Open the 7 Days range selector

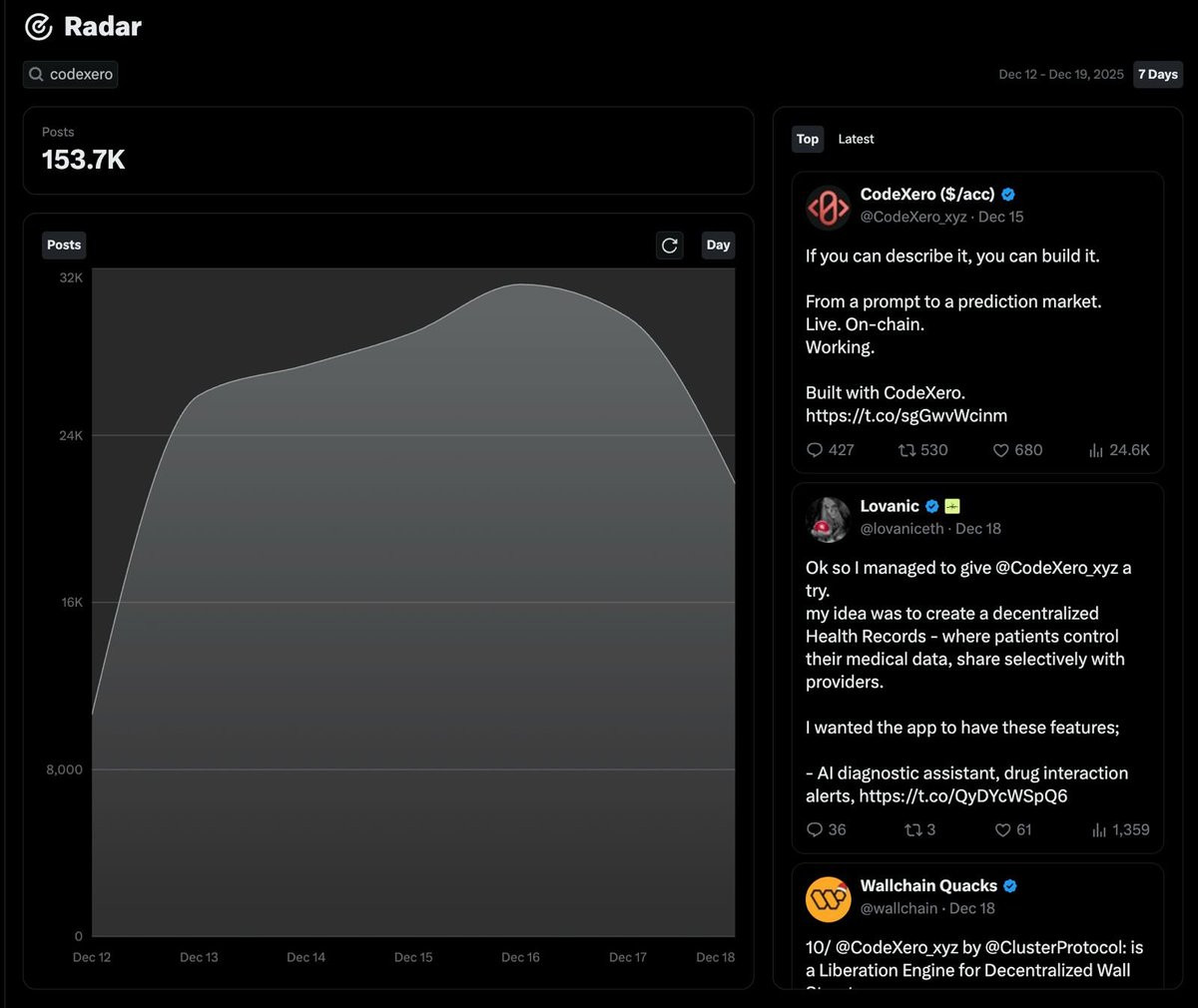pos(1157,75)
